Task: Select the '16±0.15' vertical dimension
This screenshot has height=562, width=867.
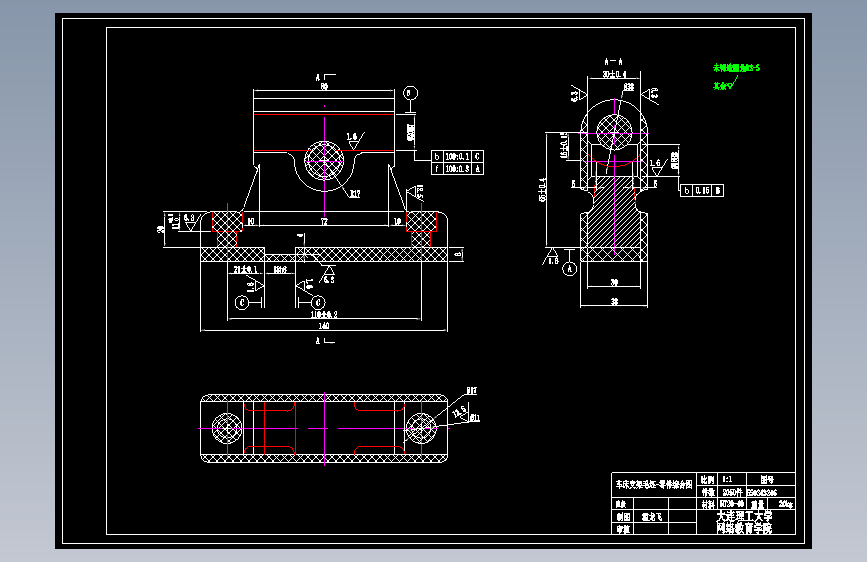Action: point(564,145)
